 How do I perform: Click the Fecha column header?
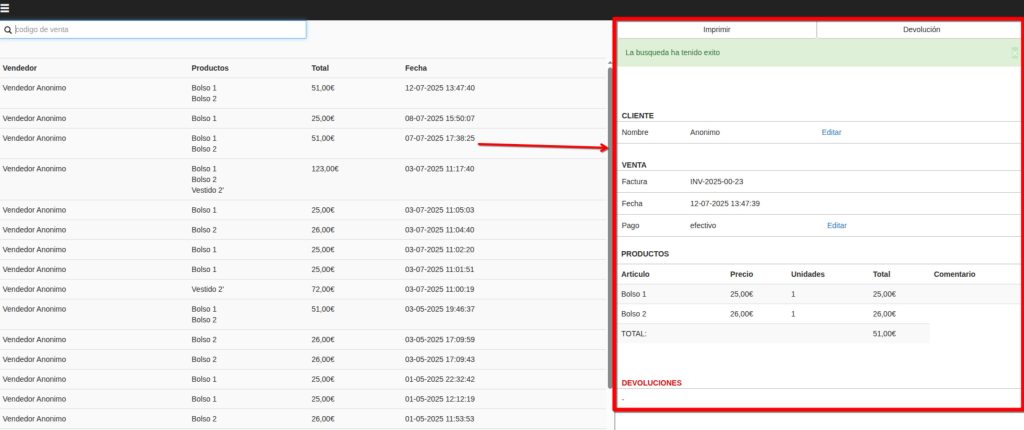pyautogui.click(x=416, y=68)
